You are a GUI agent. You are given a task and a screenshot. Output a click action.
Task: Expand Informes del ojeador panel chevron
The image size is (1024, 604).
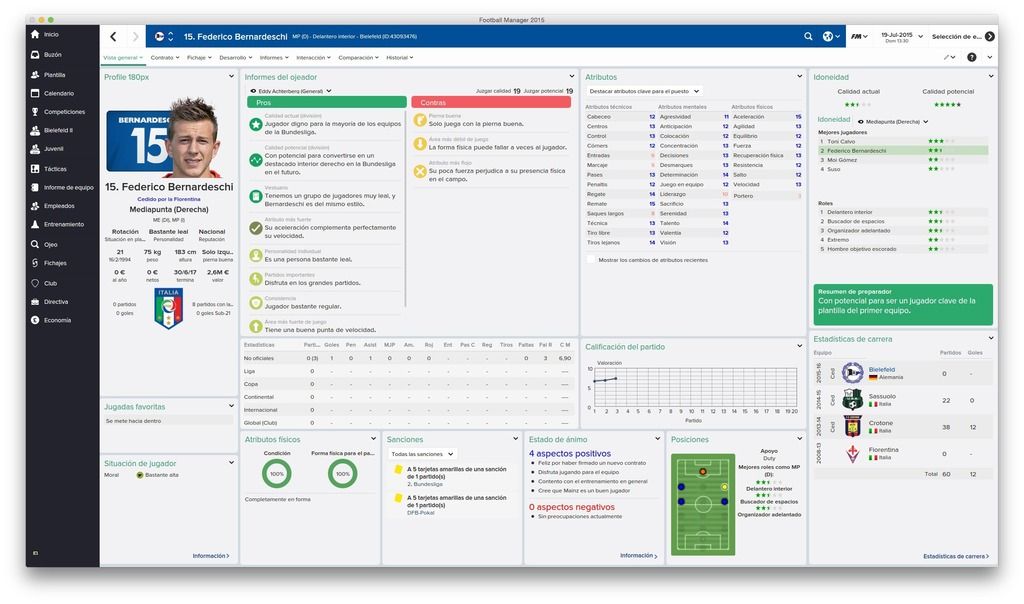pyautogui.click(x=571, y=76)
